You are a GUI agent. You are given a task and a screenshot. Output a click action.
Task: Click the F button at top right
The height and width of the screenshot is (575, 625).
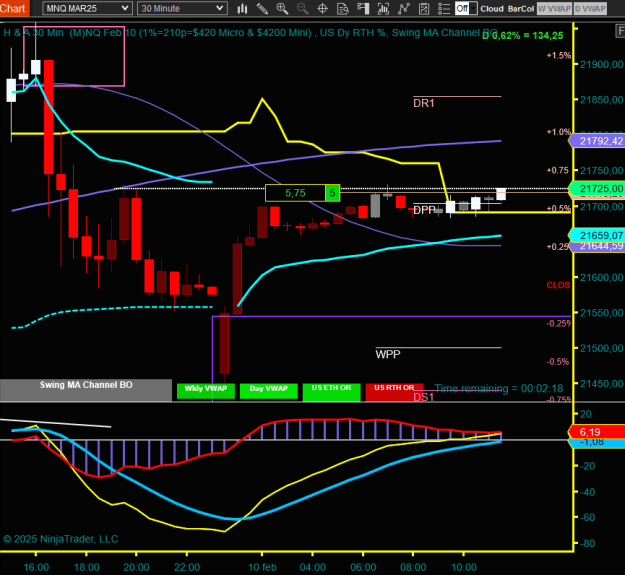pyautogui.click(x=621, y=31)
